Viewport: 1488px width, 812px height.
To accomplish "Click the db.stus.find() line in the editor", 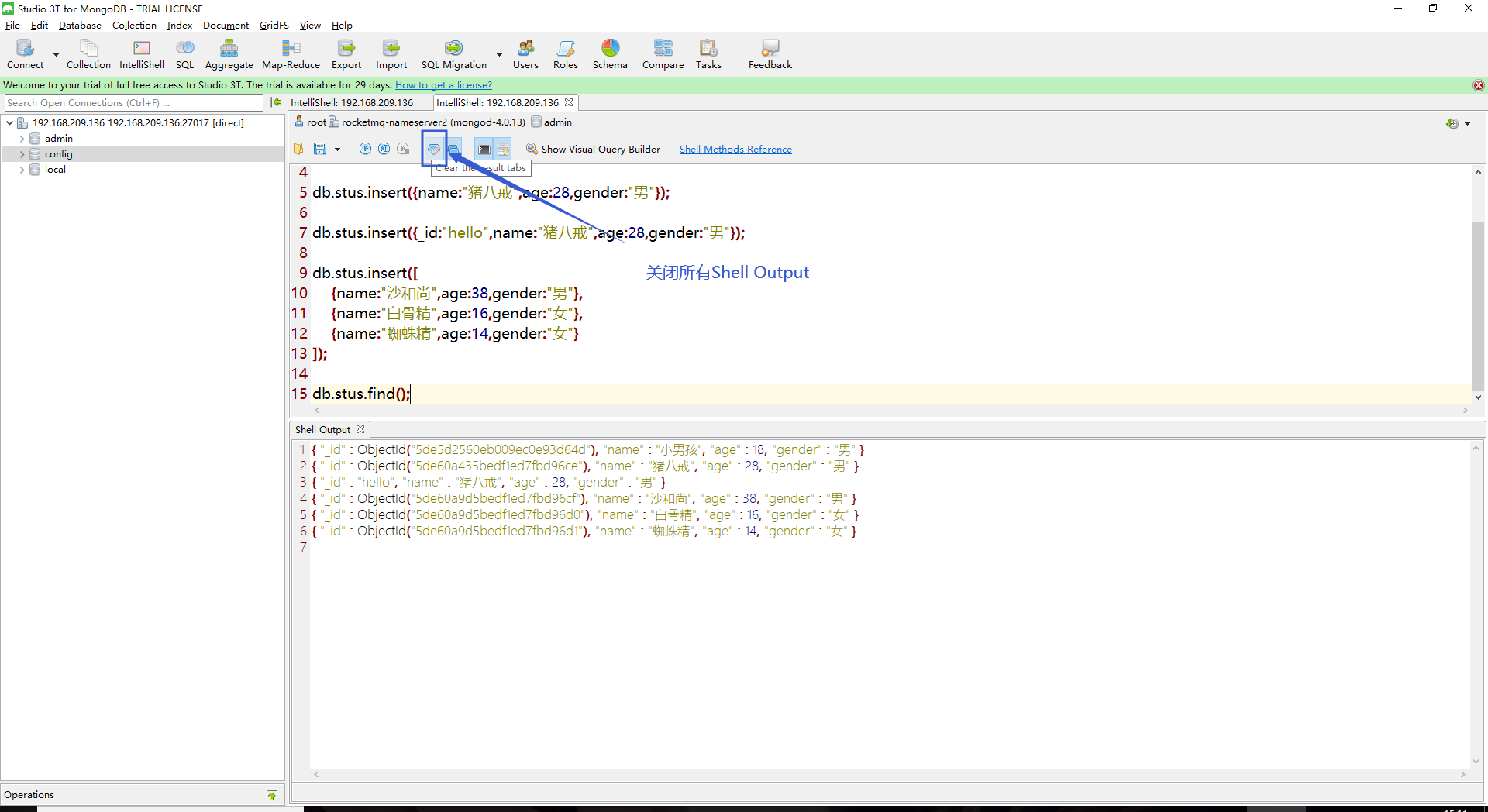I will click(361, 394).
